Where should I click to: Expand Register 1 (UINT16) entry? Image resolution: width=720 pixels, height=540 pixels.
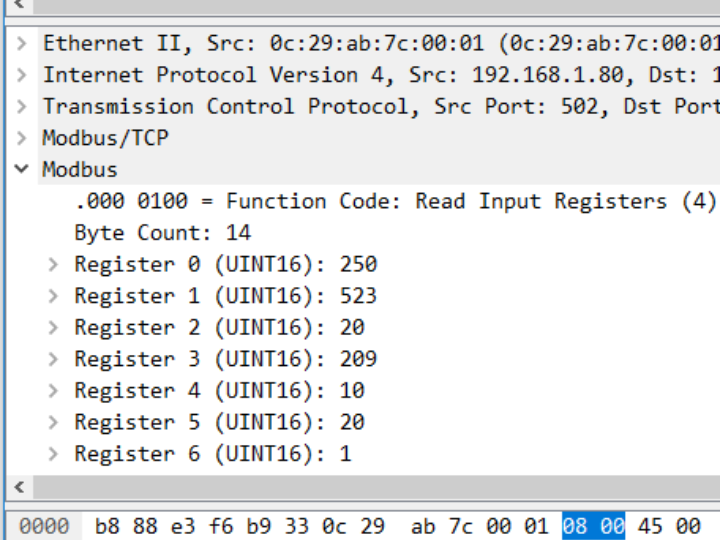tap(54, 296)
